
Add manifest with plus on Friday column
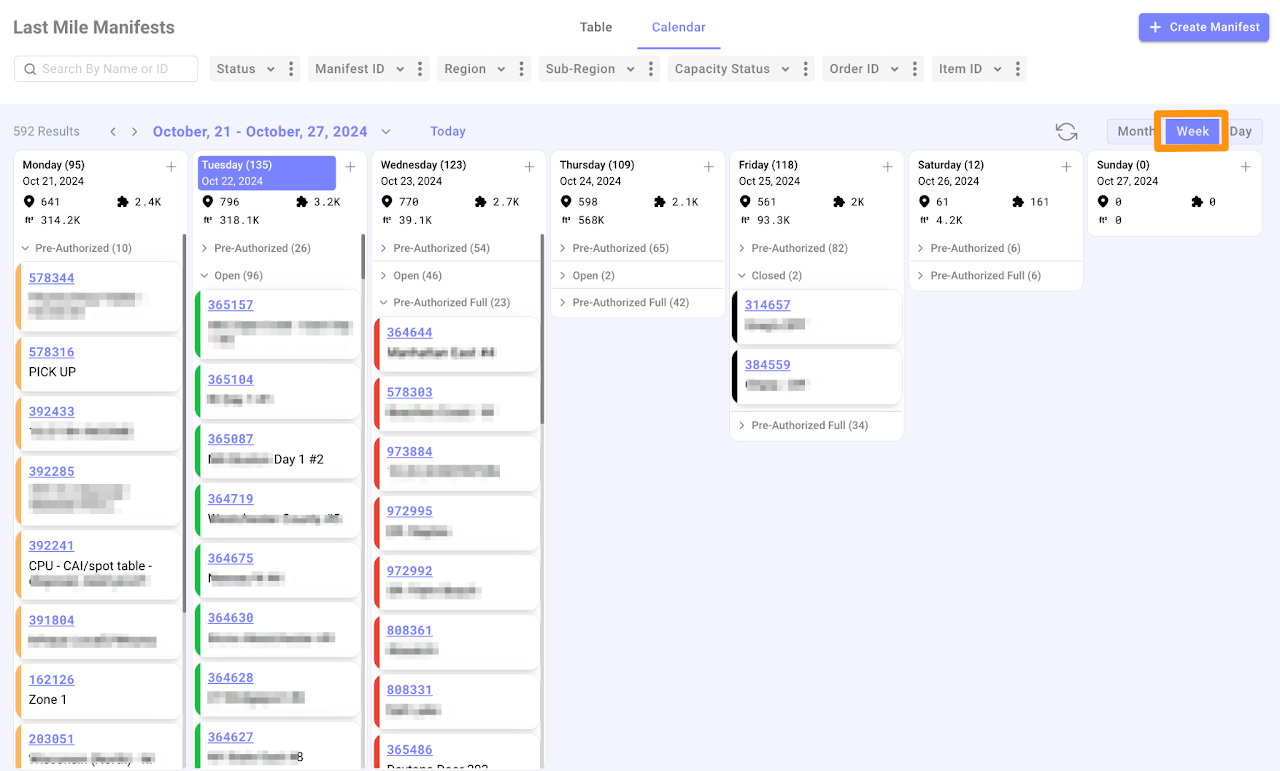click(x=887, y=167)
